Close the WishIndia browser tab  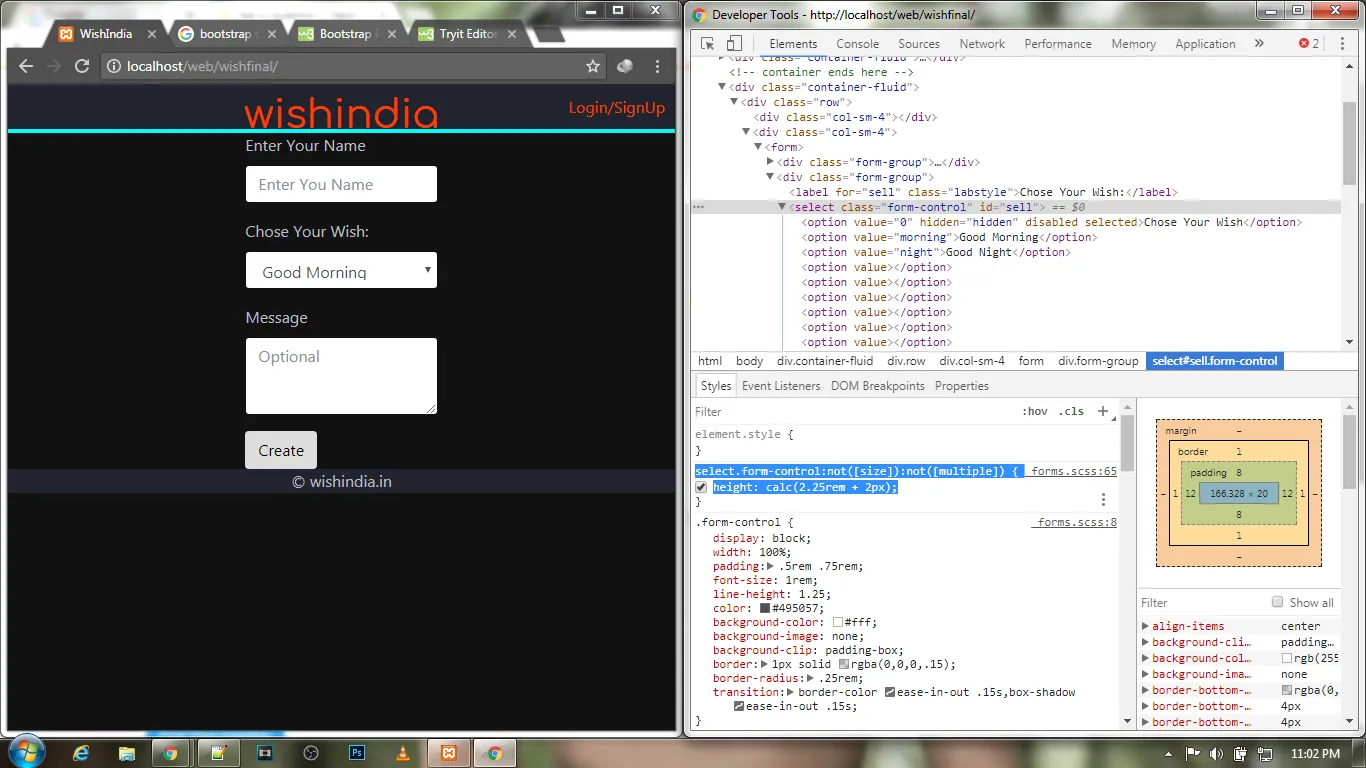tap(152, 34)
